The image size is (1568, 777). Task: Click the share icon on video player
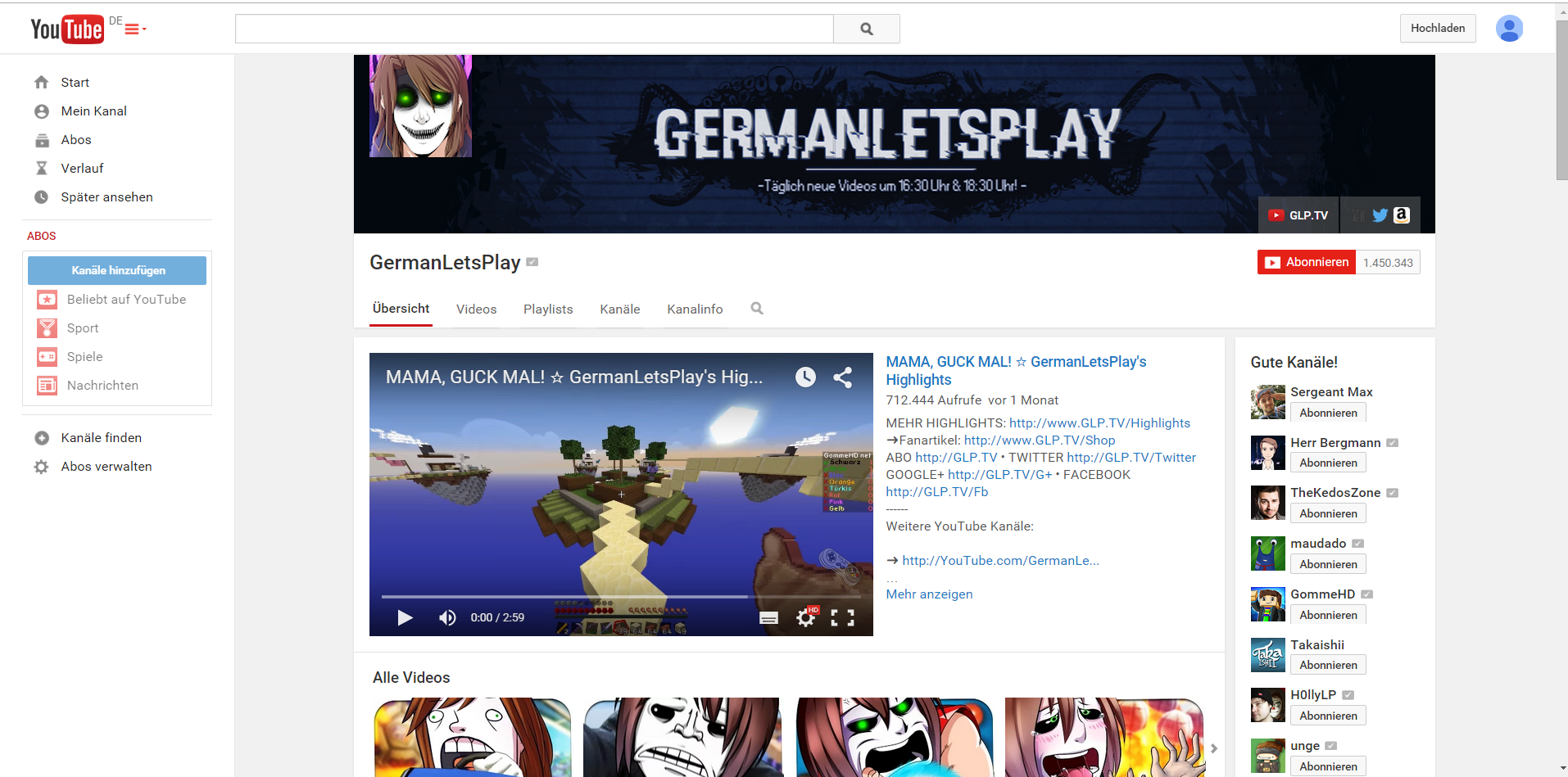pos(842,377)
